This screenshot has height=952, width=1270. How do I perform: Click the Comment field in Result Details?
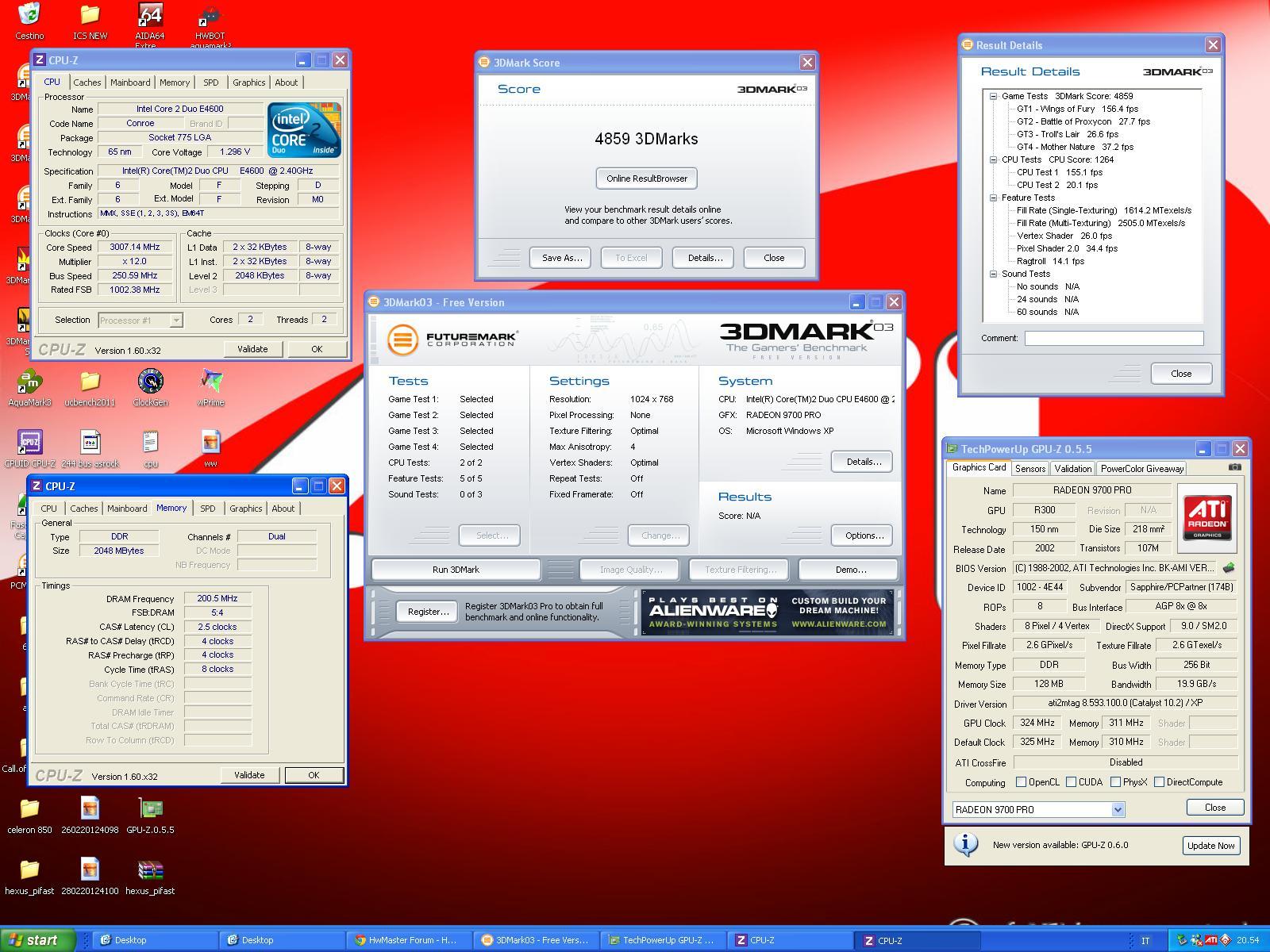pos(1114,338)
